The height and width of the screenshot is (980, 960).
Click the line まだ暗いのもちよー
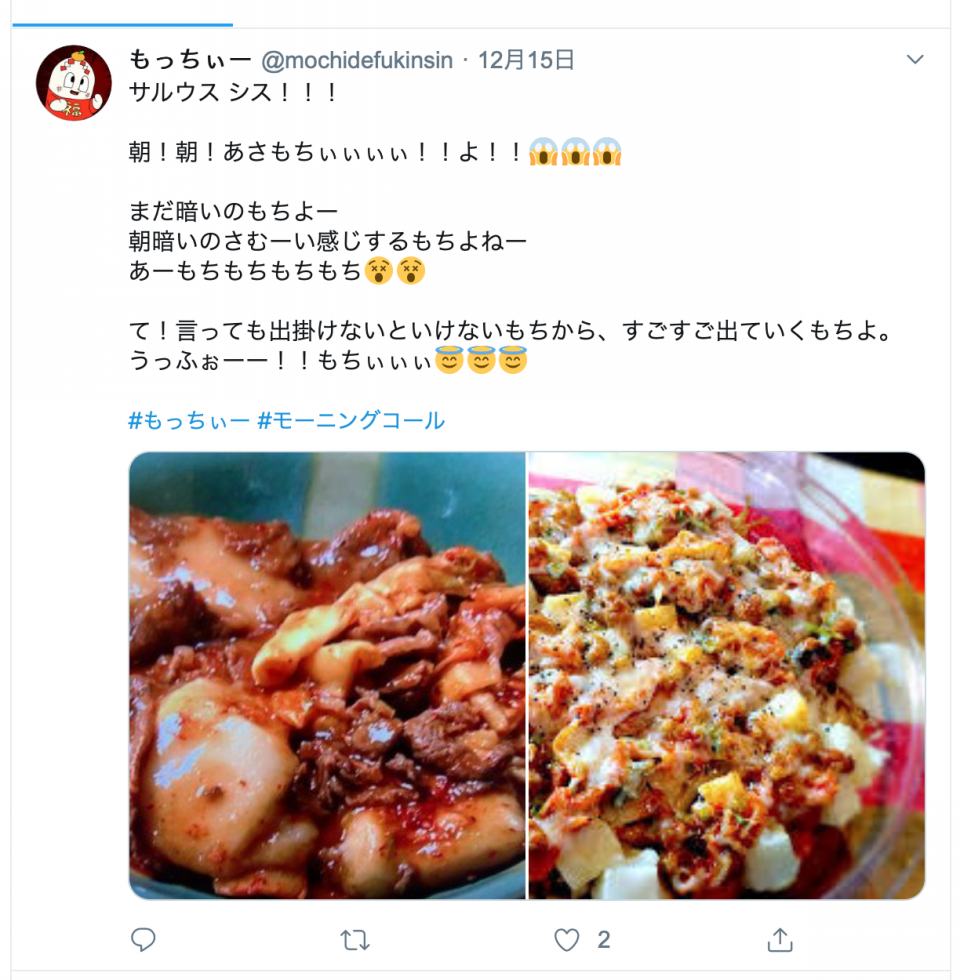233,211
